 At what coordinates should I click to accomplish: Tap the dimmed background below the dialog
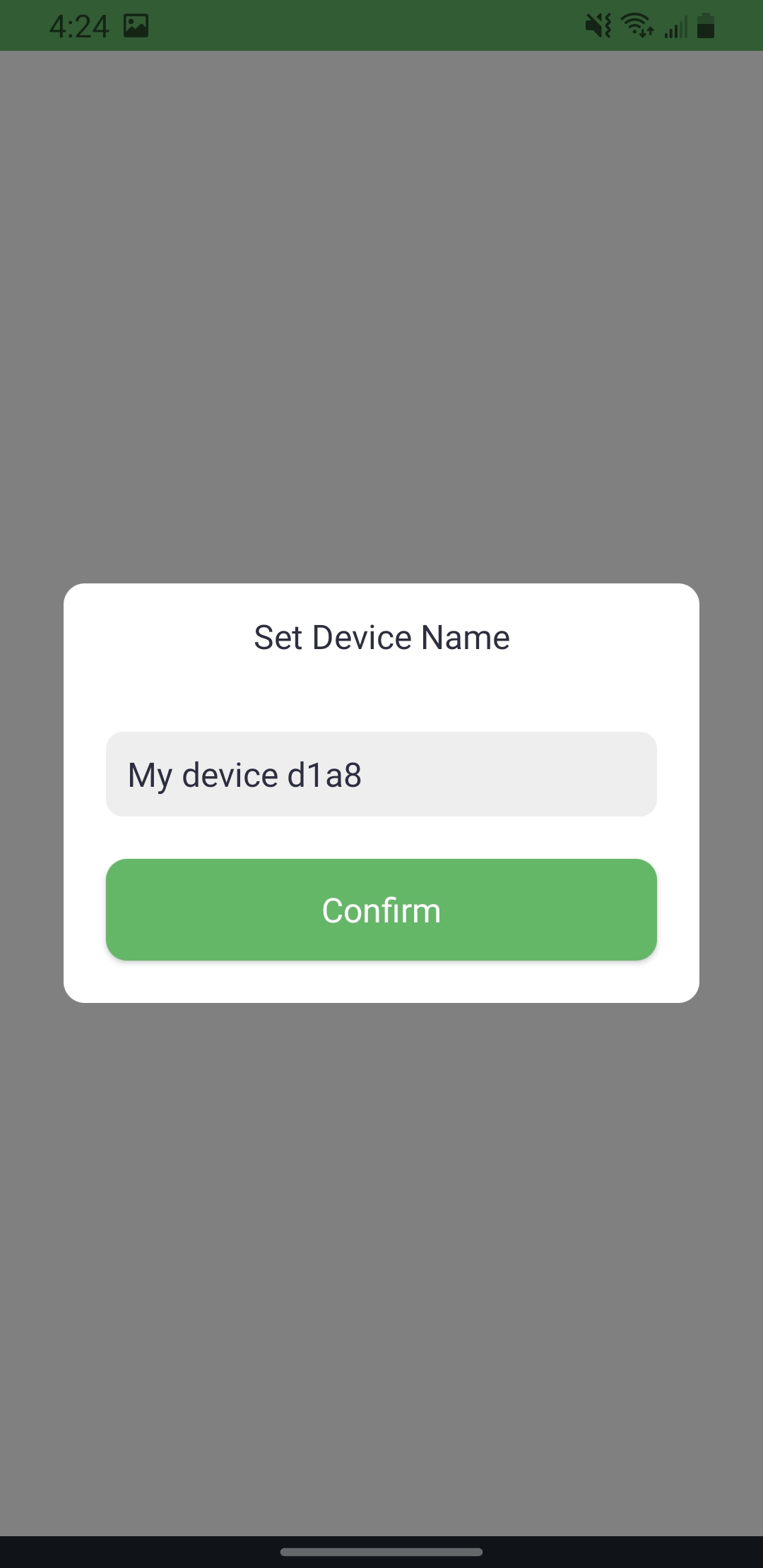click(381, 1271)
